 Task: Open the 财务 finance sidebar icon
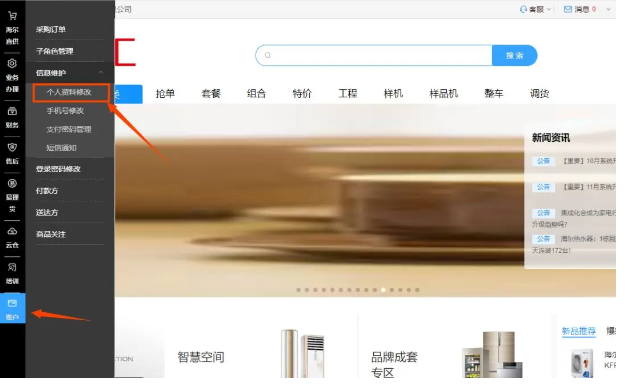click(12, 111)
